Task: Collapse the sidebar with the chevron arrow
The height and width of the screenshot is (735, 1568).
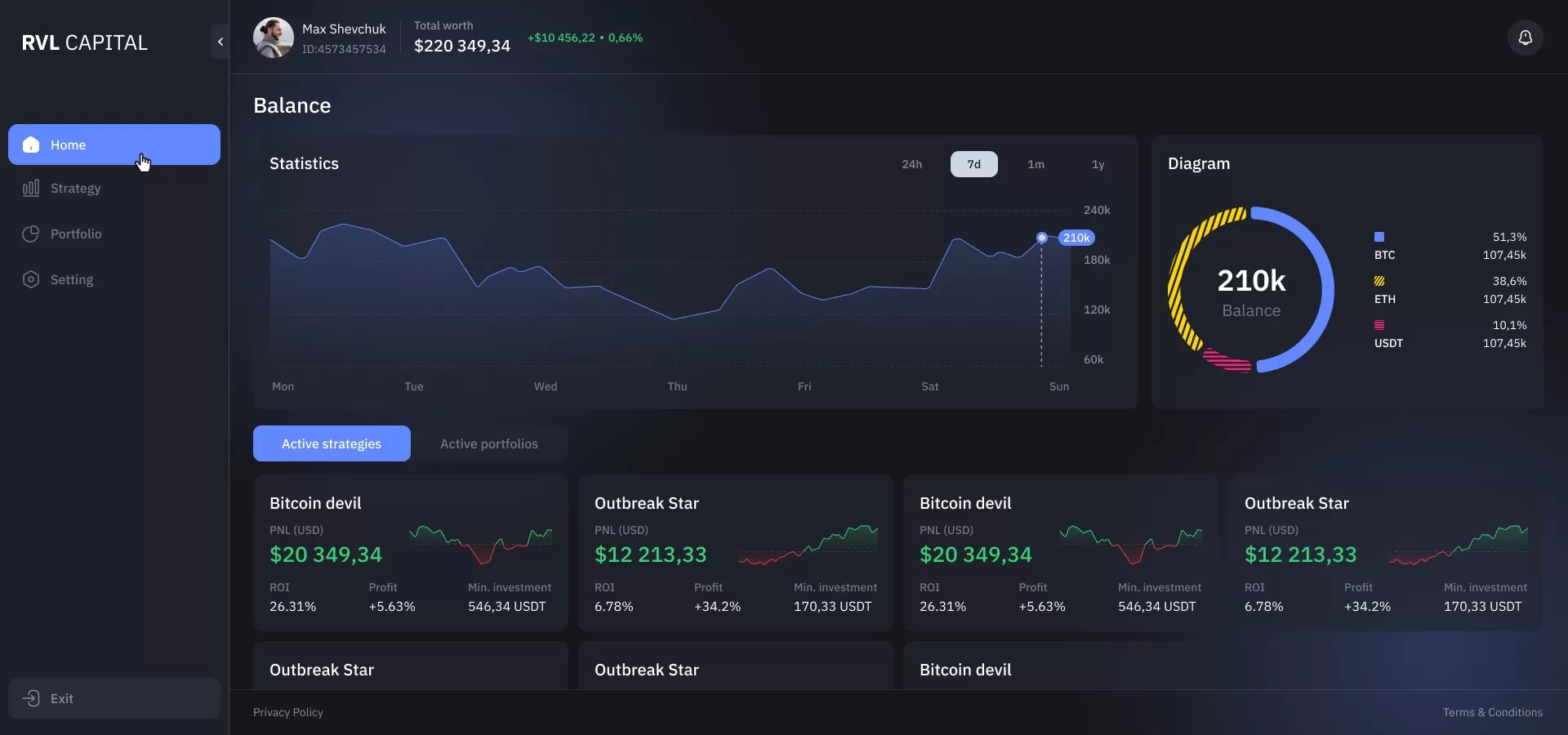Action: point(220,42)
